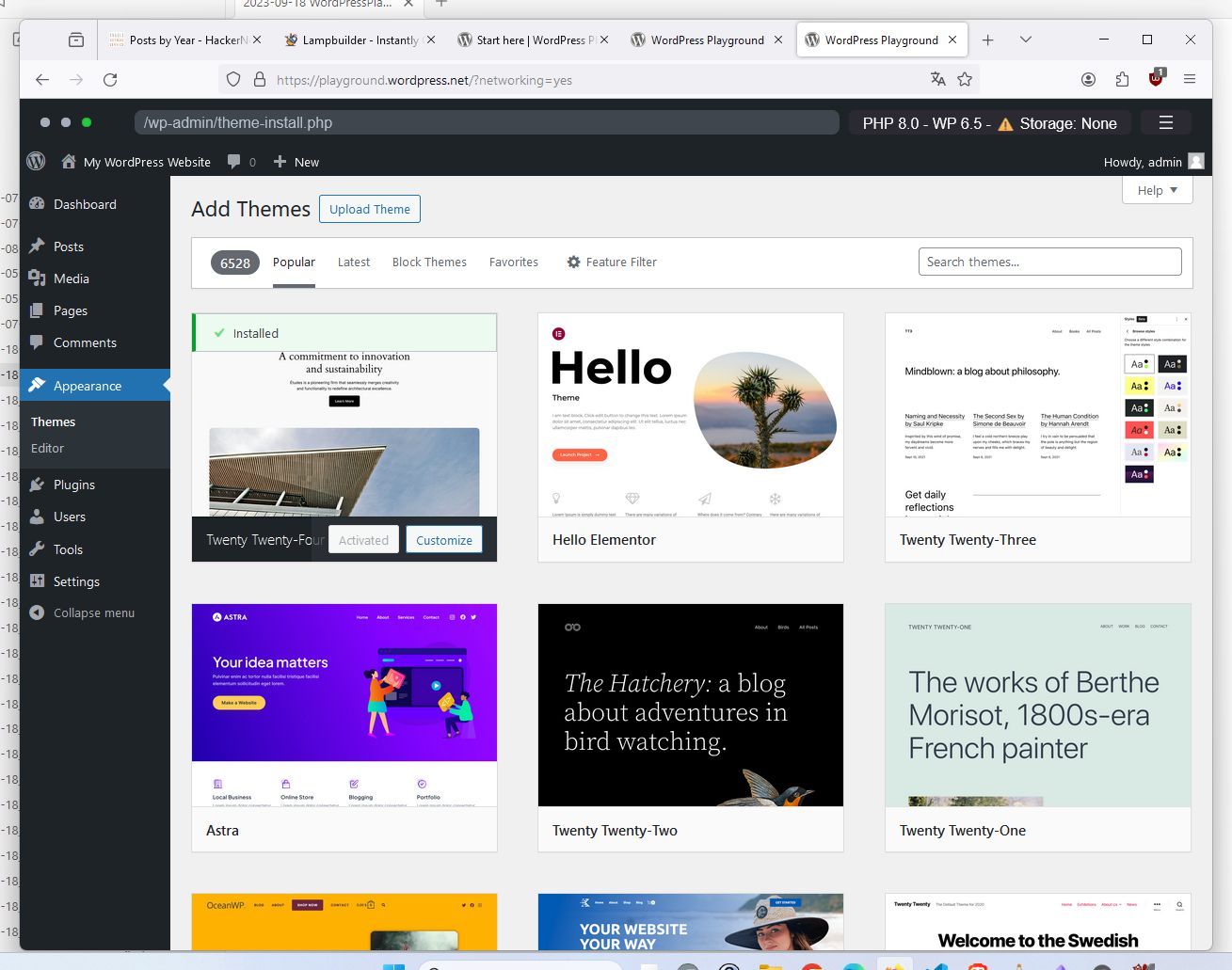Open the Hello Elementor theme thumbnail

click(691, 415)
